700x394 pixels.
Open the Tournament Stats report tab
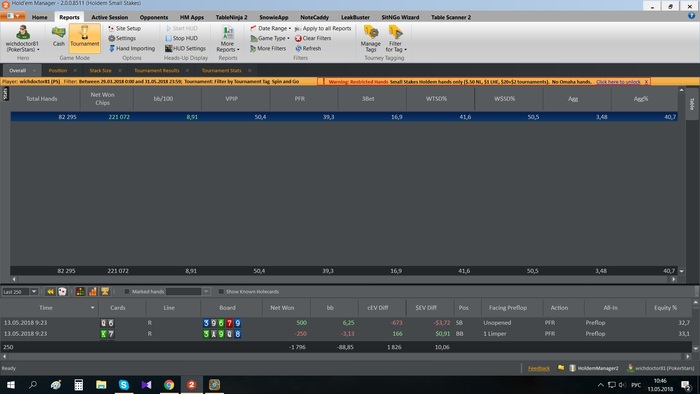[x=221, y=71]
